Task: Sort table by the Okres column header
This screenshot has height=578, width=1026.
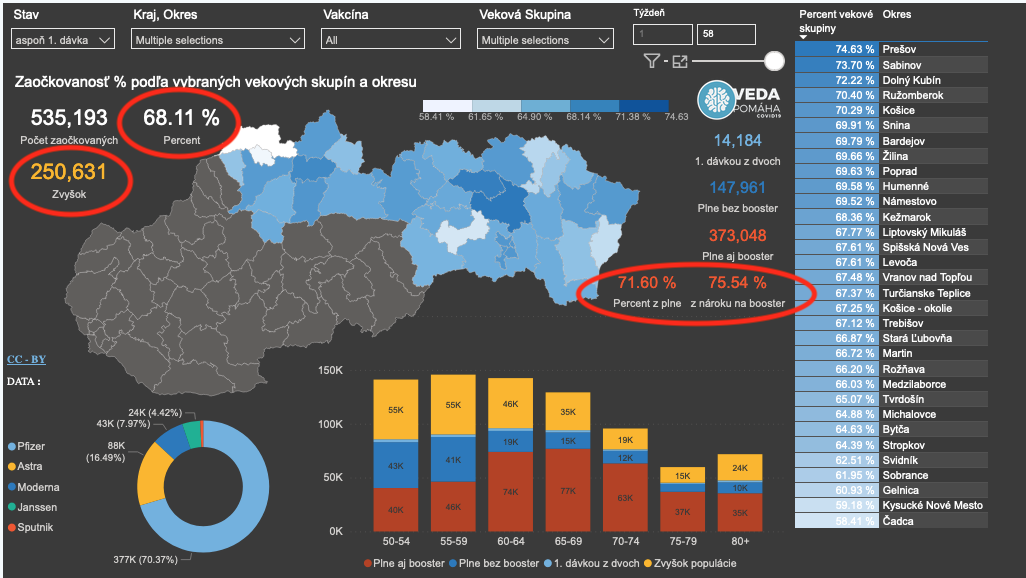Action: tap(897, 15)
